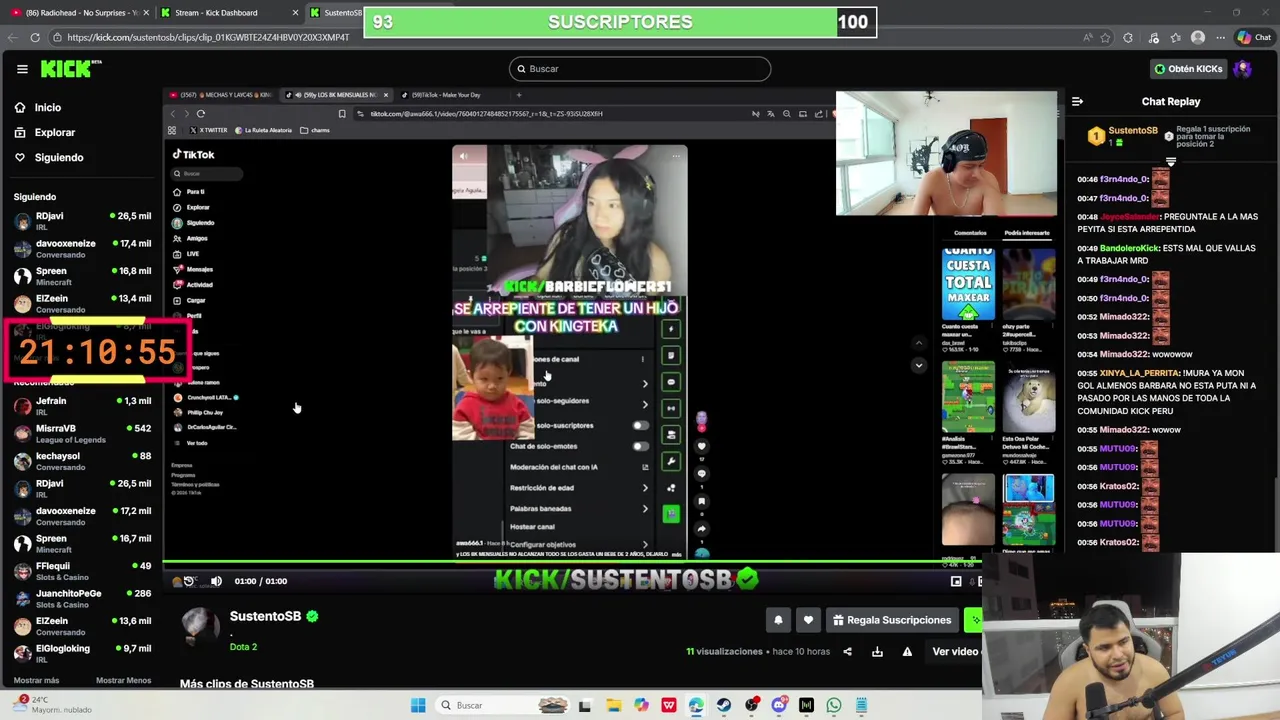The height and width of the screenshot is (720, 1280).
Task: Open the Dota 2 category link
Action: pyautogui.click(x=243, y=647)
